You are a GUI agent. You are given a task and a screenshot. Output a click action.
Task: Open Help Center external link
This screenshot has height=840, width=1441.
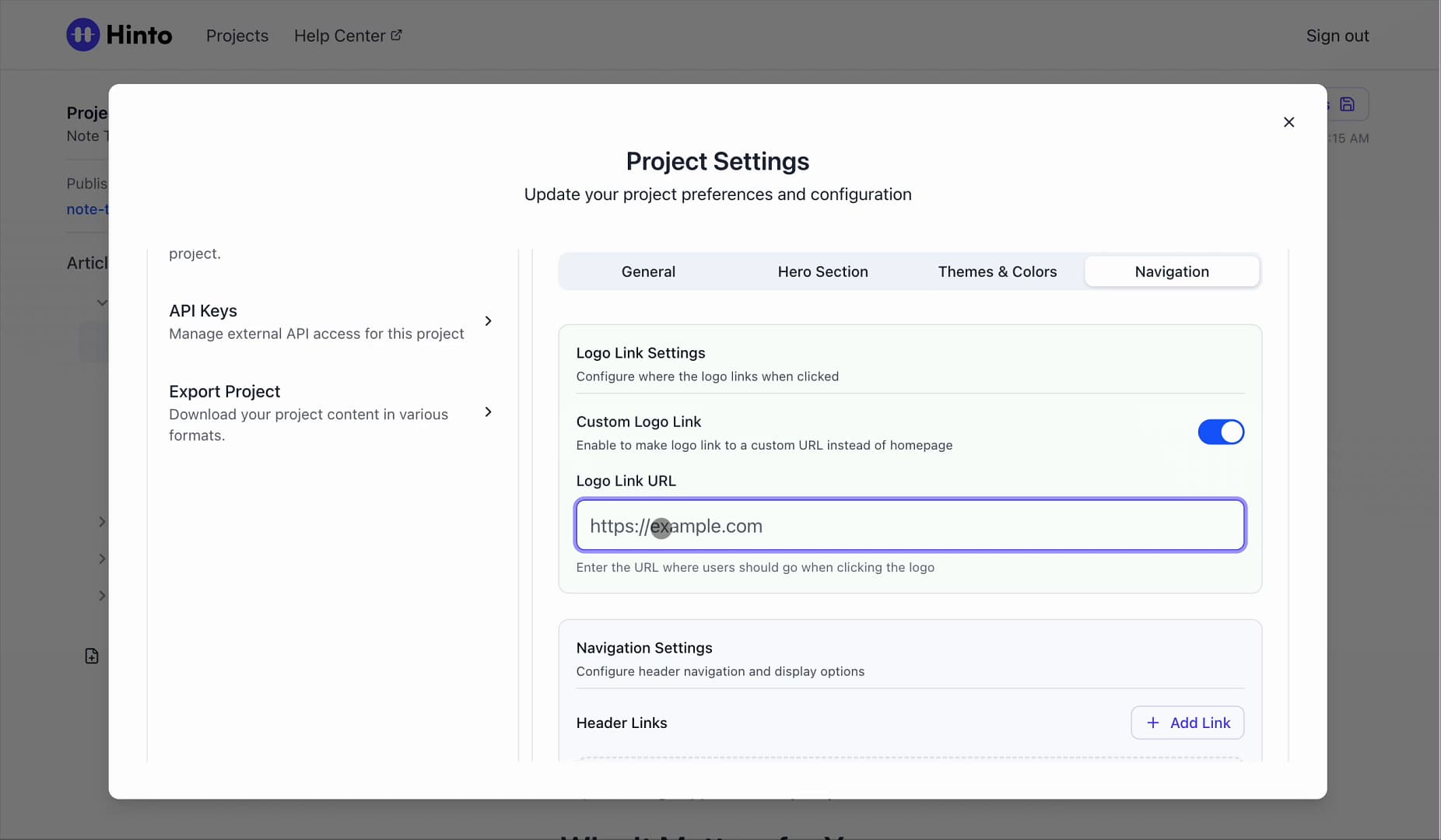point(348,36)
